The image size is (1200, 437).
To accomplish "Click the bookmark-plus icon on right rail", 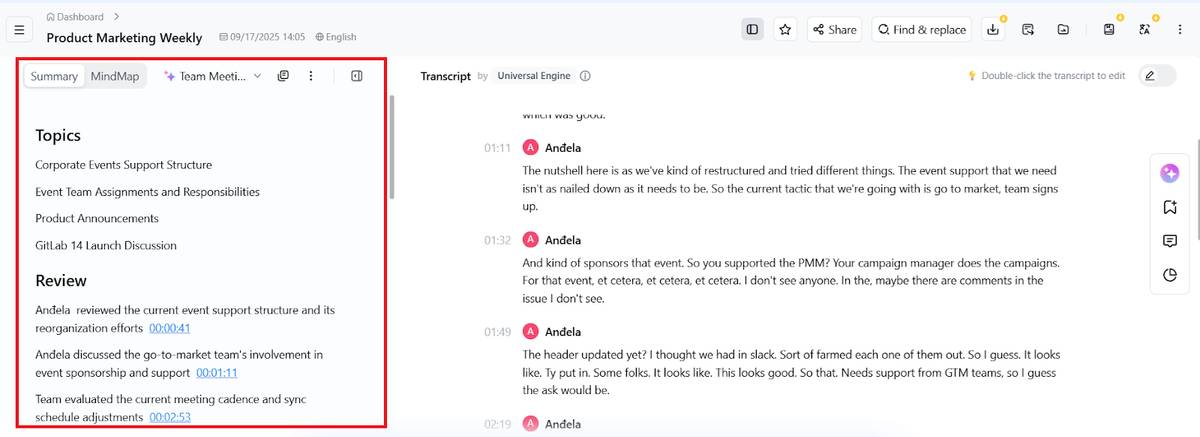I will [x=1170, y=207].
